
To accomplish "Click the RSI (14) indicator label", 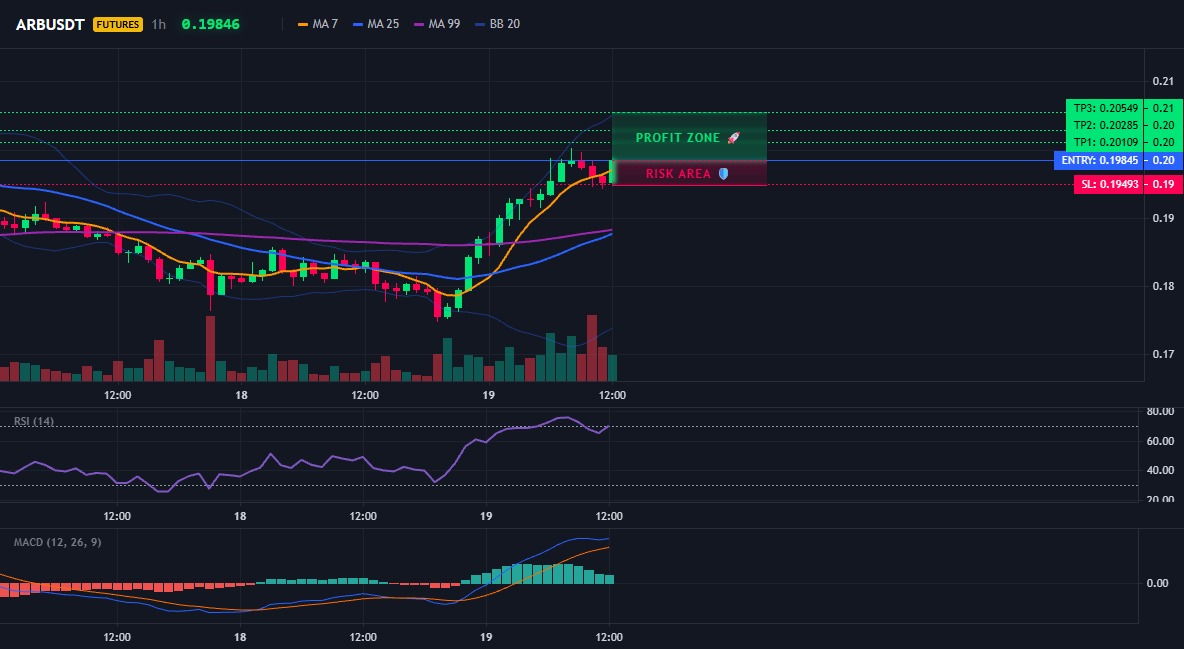I will click(34, 422).
